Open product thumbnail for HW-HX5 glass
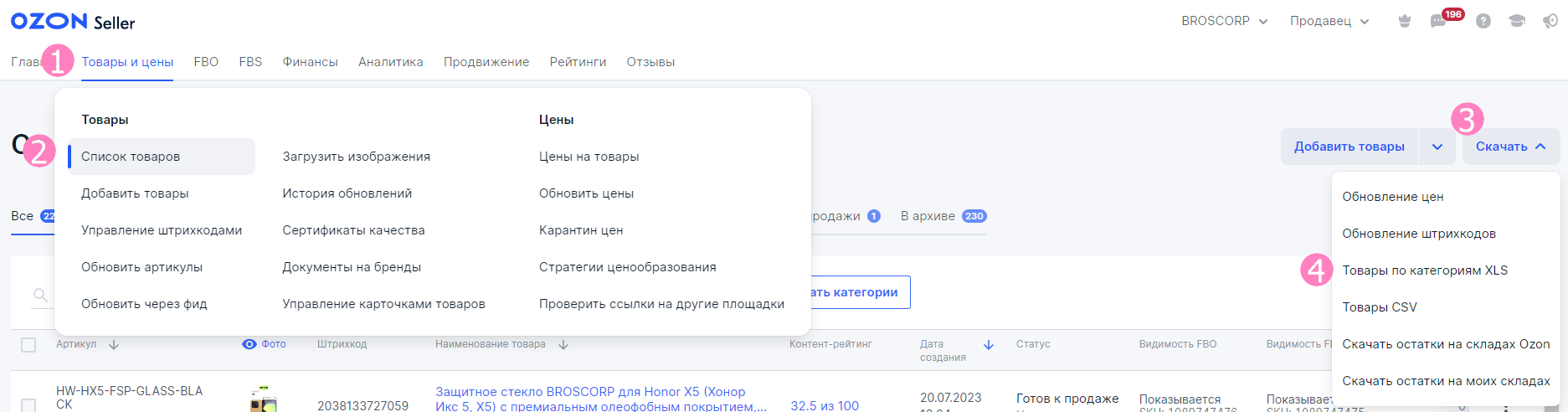This screenshot has width=1568, height=412. point(264,399)
